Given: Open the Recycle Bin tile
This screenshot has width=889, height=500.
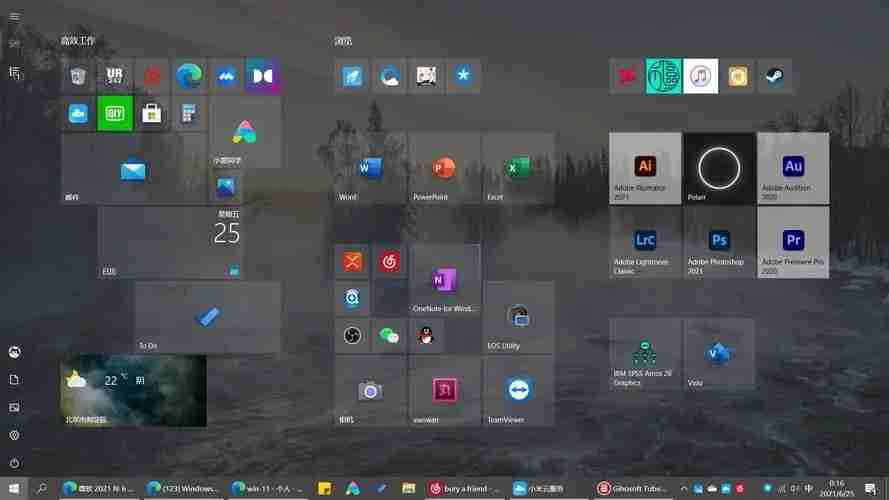Looking at the screenshot, I should click(78, 76).
